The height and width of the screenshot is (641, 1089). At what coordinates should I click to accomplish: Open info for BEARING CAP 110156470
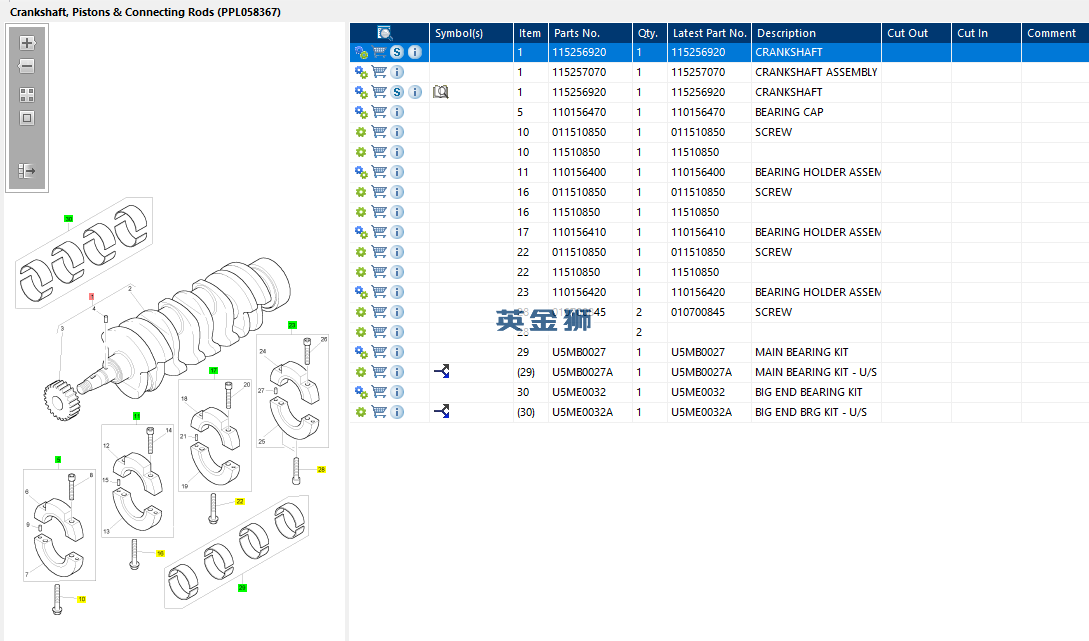[397, 112]
